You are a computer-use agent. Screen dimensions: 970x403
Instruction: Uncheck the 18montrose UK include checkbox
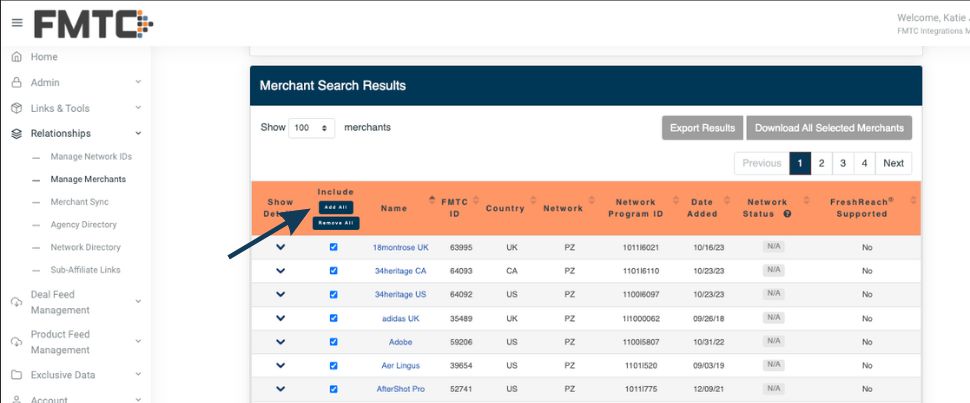[334, 247]
